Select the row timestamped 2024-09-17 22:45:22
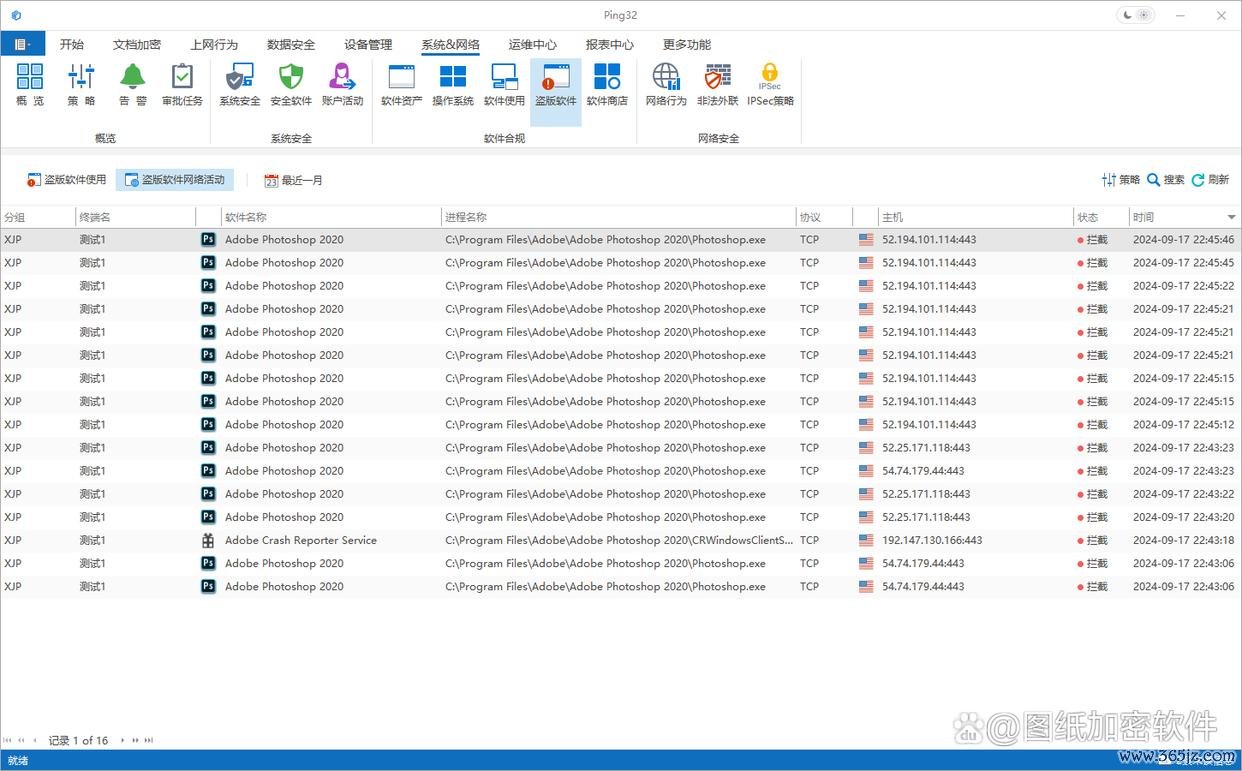 620,286
